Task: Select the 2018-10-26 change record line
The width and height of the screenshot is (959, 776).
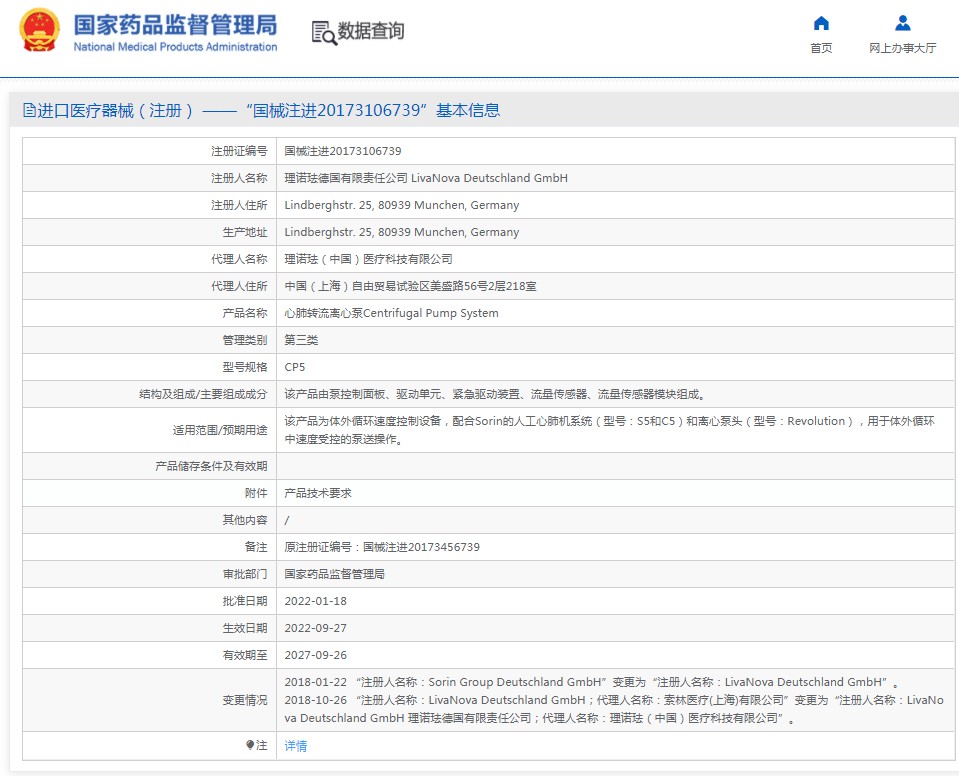Action: pyautogui.click(x=614, y=709)
